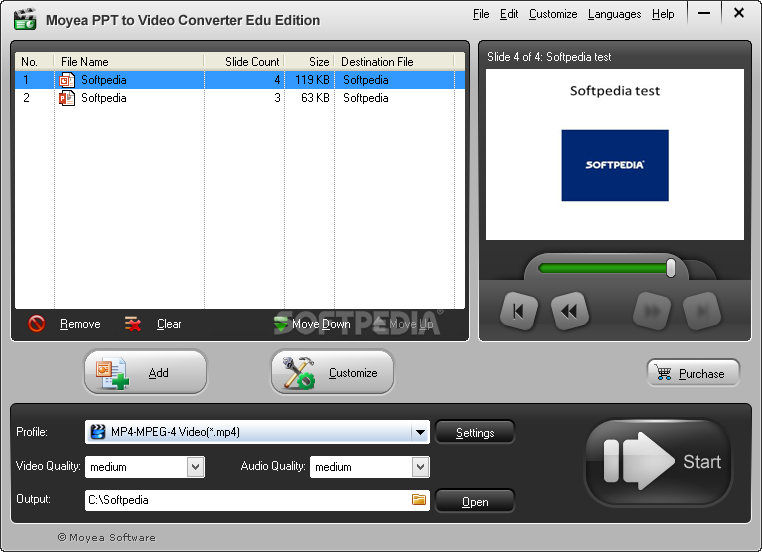Click the Move Up label
The width and height of the screenshot is (762, 552).
[411, 324]
